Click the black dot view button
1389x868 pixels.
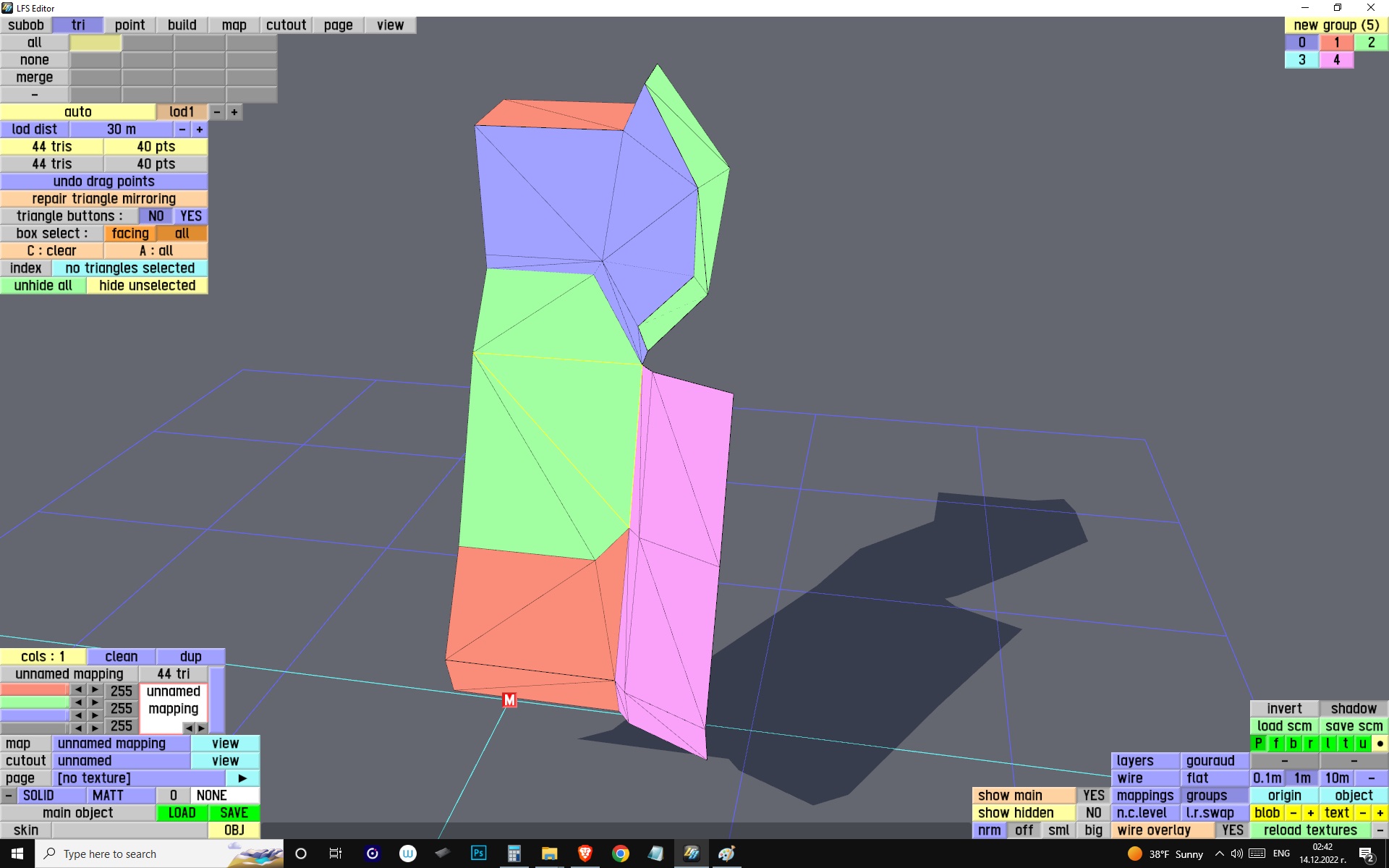point(1380,744)
